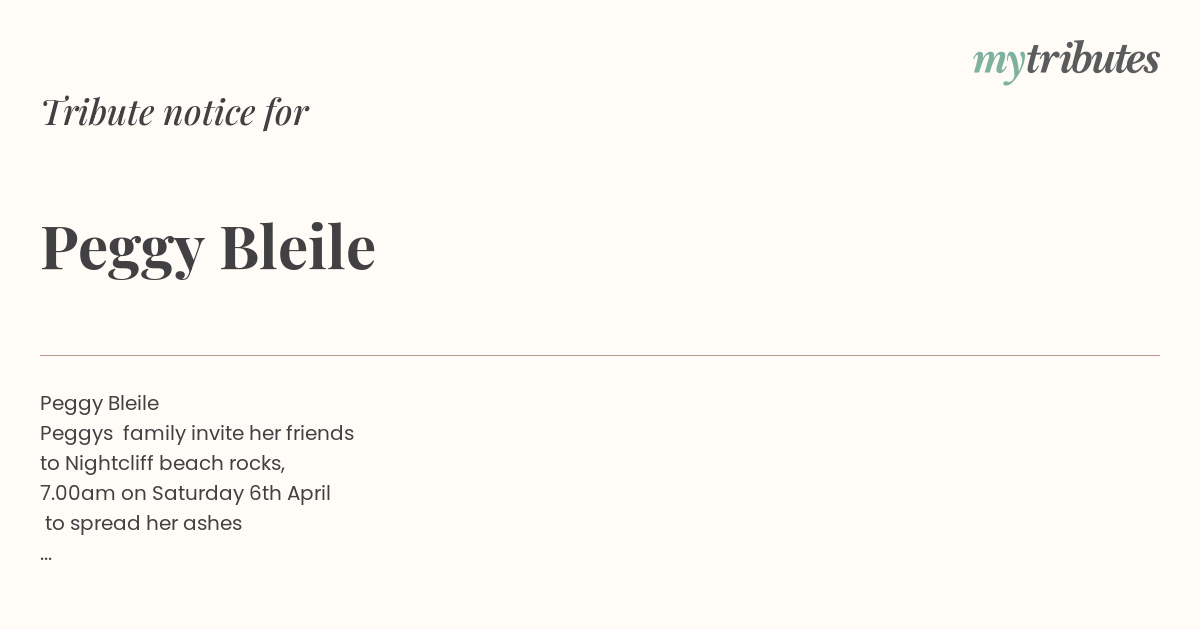
Task: Click the large bold "Peggy Bleile" title
Action: click(208, 248)
